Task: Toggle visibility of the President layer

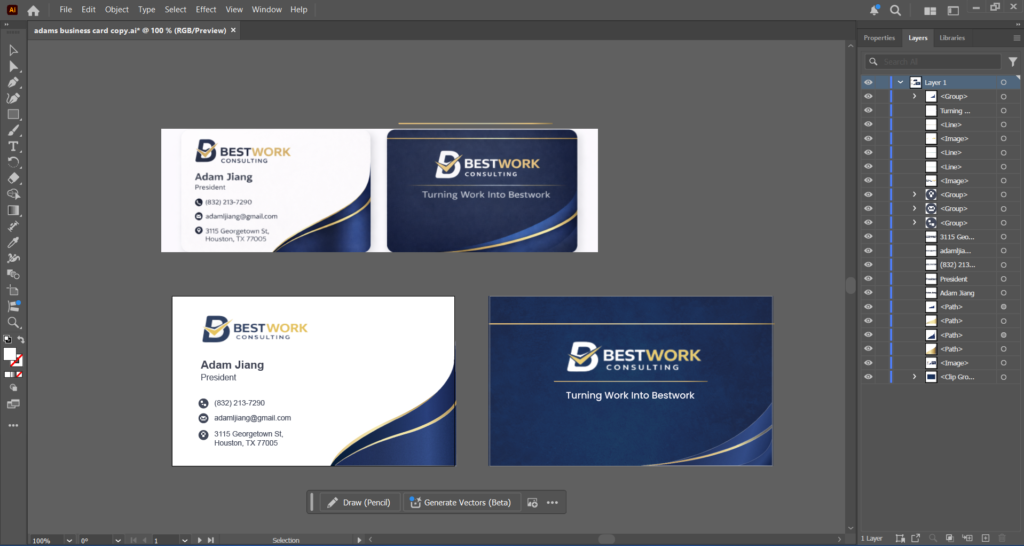Action: coord(868,279)
